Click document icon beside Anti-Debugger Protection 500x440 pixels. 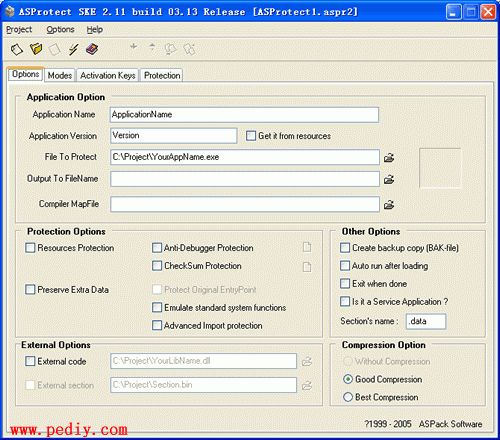pyautogui.click(x=307, y=247)
